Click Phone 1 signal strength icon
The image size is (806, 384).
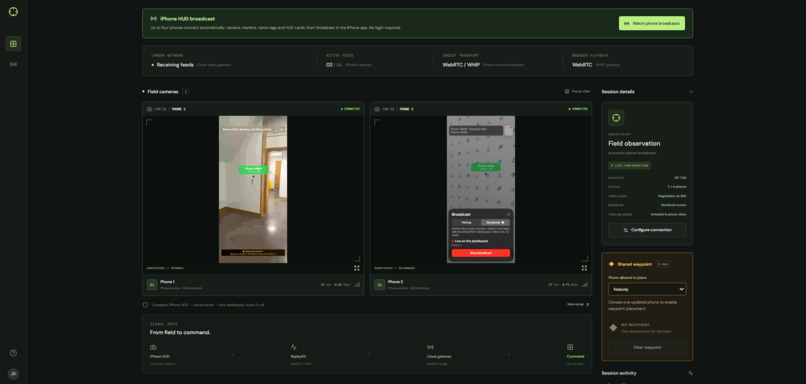(357, 284)
